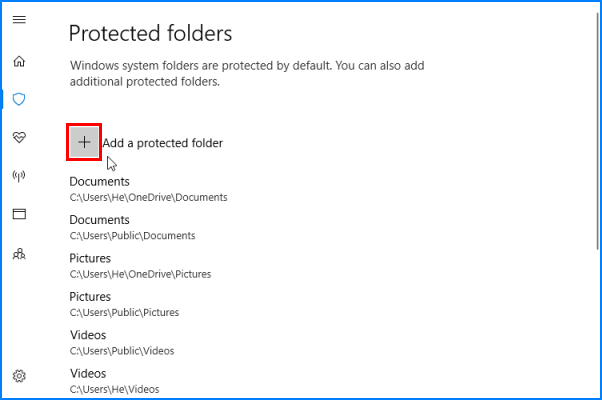Click the C:\Users\He\OneDrive\Pictures path text
Screen dimensions: 602x400
140,274
